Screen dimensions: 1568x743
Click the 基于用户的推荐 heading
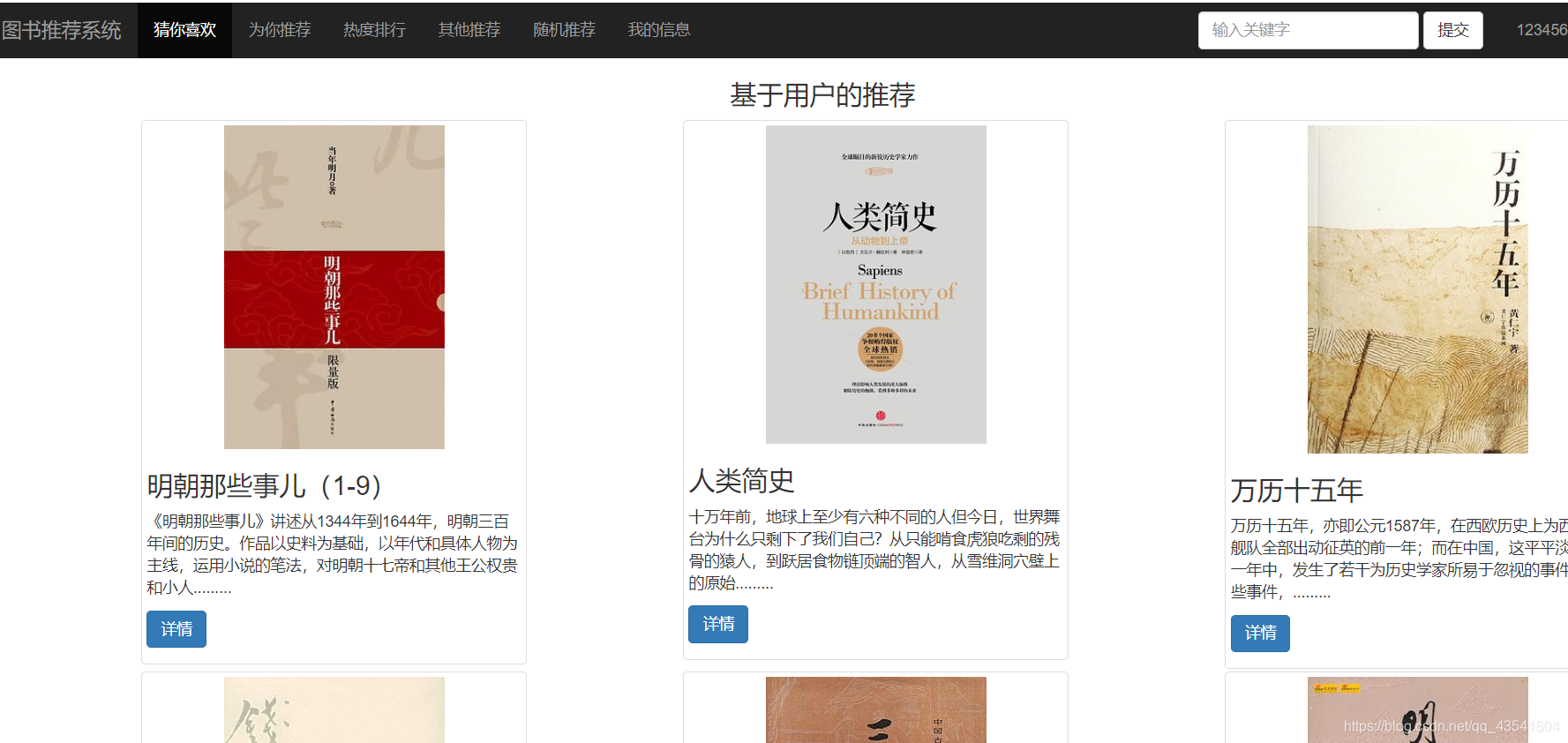coord(822,95)
